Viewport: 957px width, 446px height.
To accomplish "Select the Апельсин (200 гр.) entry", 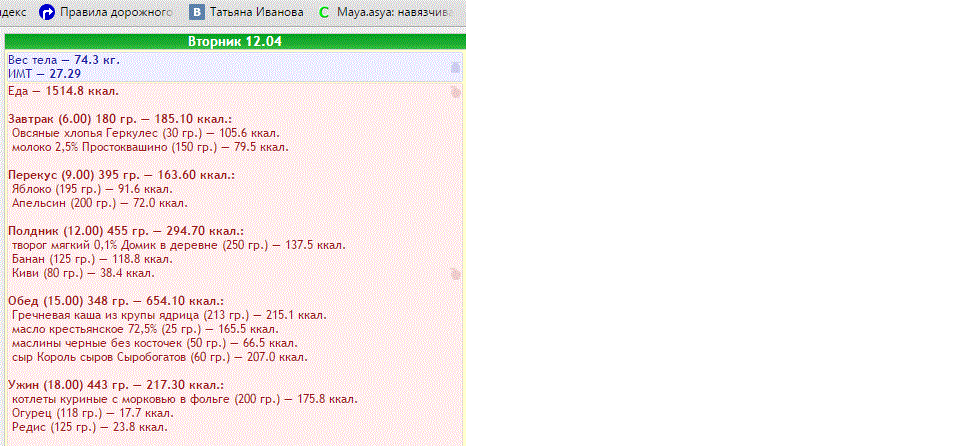I will tap(99, 203).
